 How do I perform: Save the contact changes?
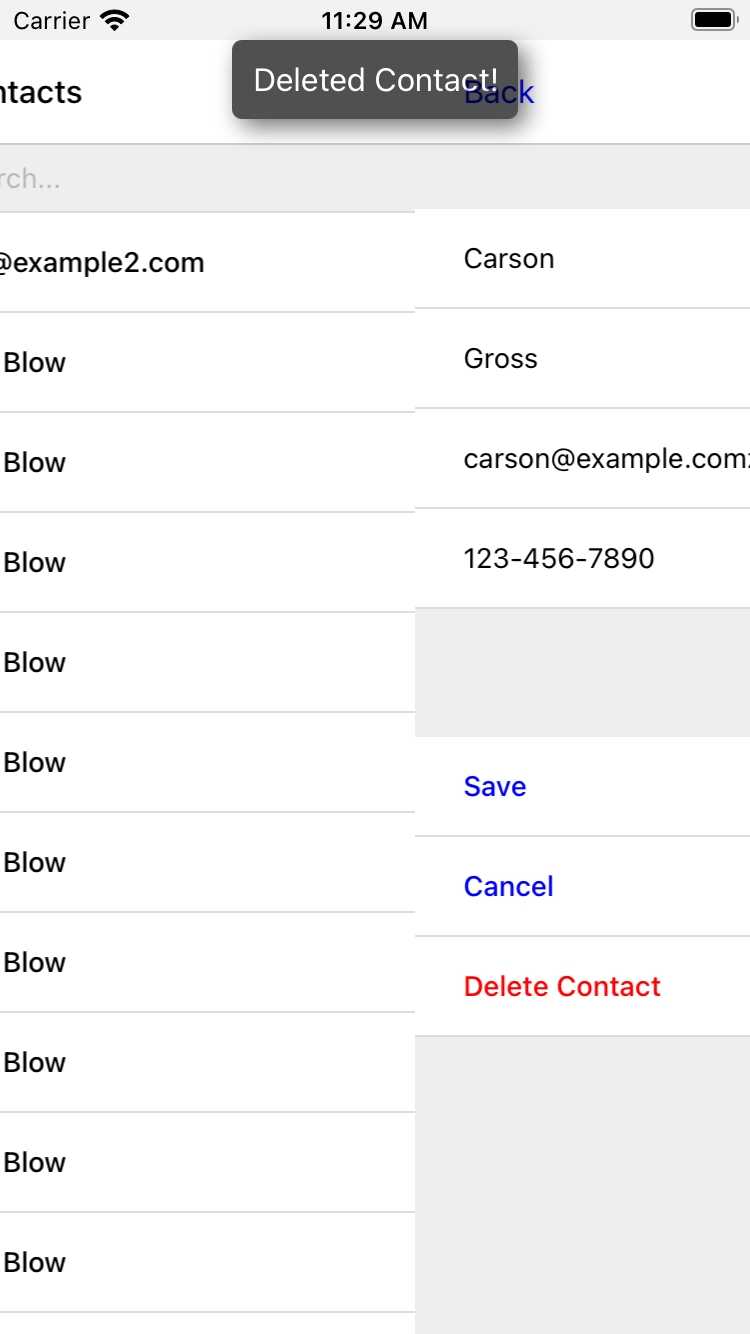(495, 787)
